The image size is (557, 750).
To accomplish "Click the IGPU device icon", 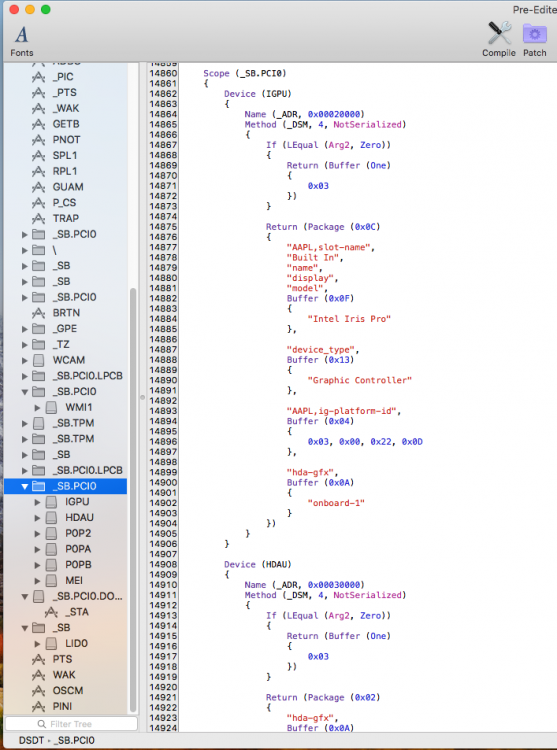I will 51,502.
